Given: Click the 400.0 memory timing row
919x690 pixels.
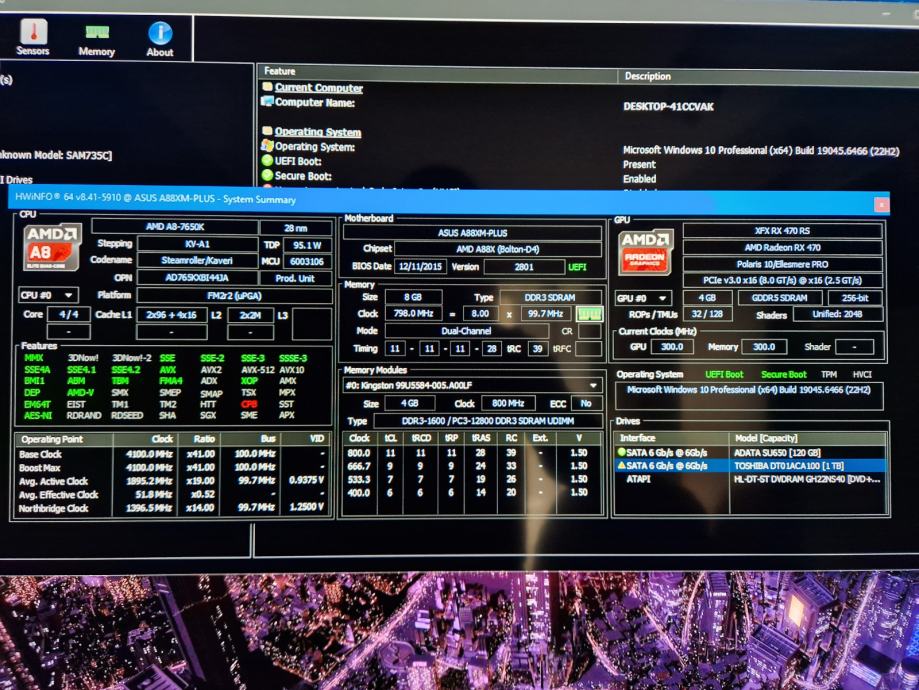Looking at the screenshot, I should [x=472, y=492].
